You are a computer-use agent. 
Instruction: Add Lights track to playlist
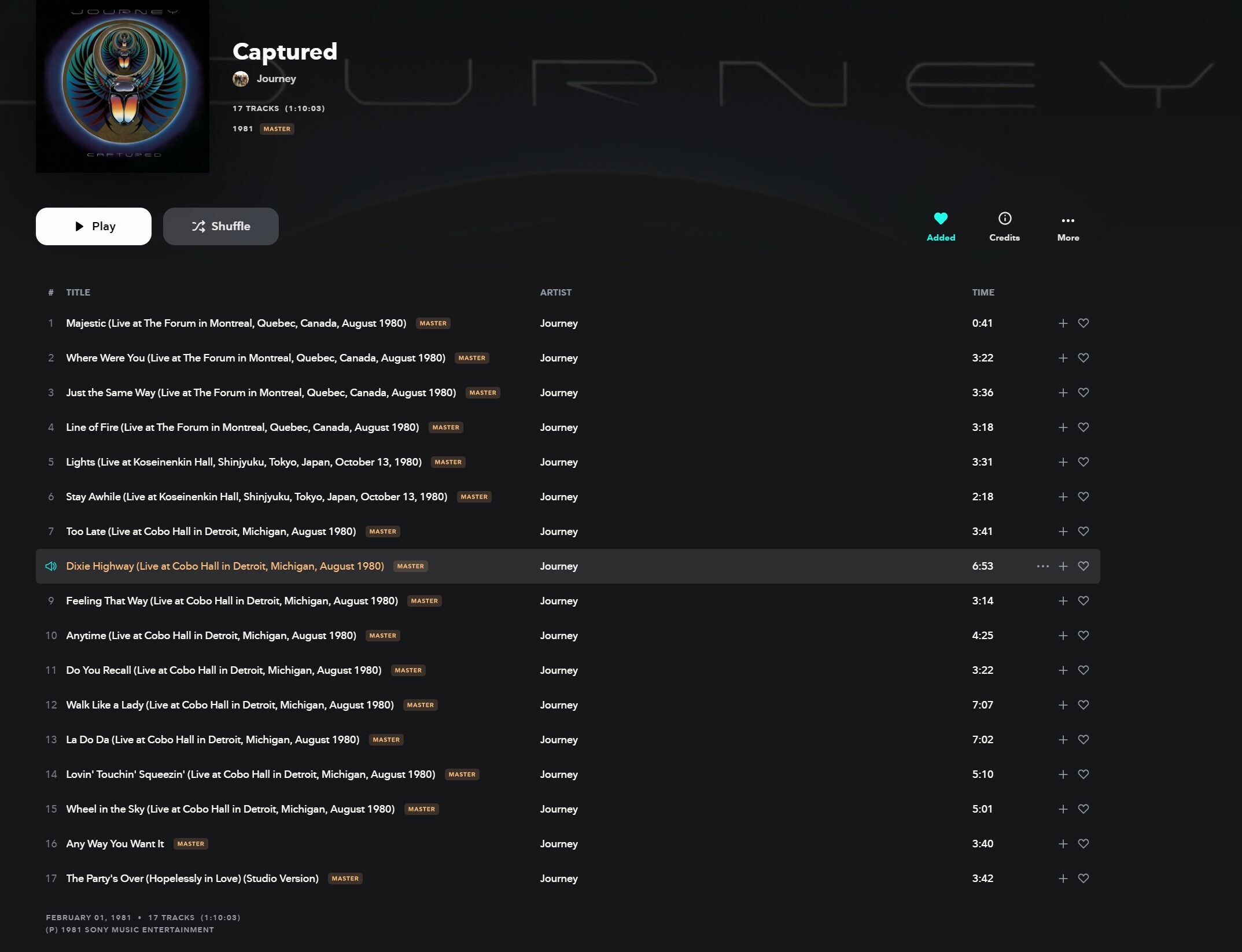tap(1063, 462)
